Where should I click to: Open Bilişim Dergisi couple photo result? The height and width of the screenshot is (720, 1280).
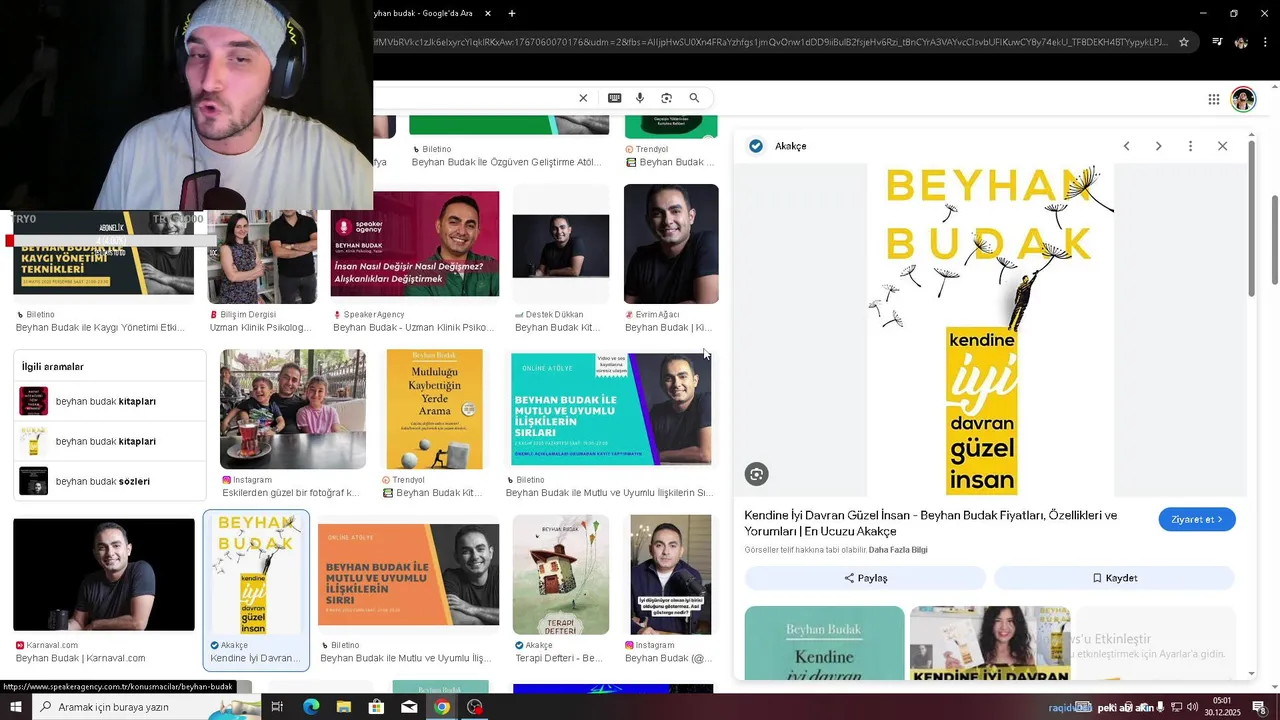coord(262,257)
